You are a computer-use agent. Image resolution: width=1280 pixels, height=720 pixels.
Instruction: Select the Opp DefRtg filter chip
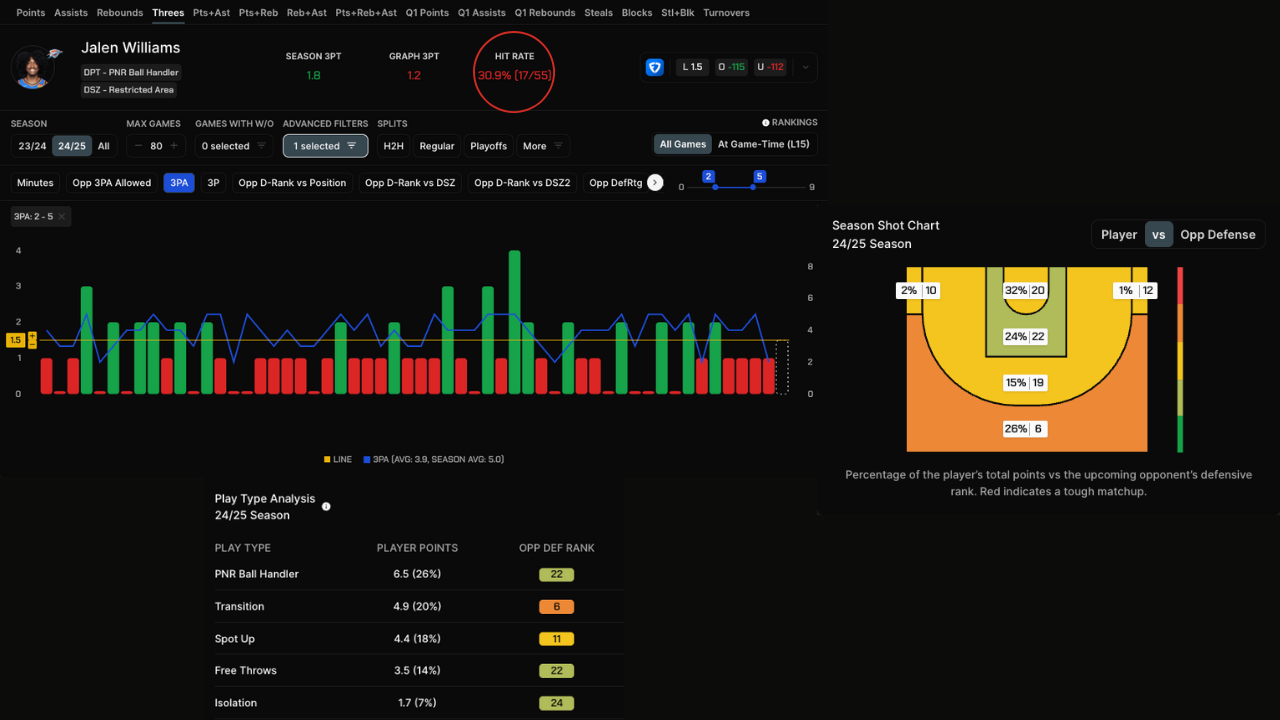(615, 183)
